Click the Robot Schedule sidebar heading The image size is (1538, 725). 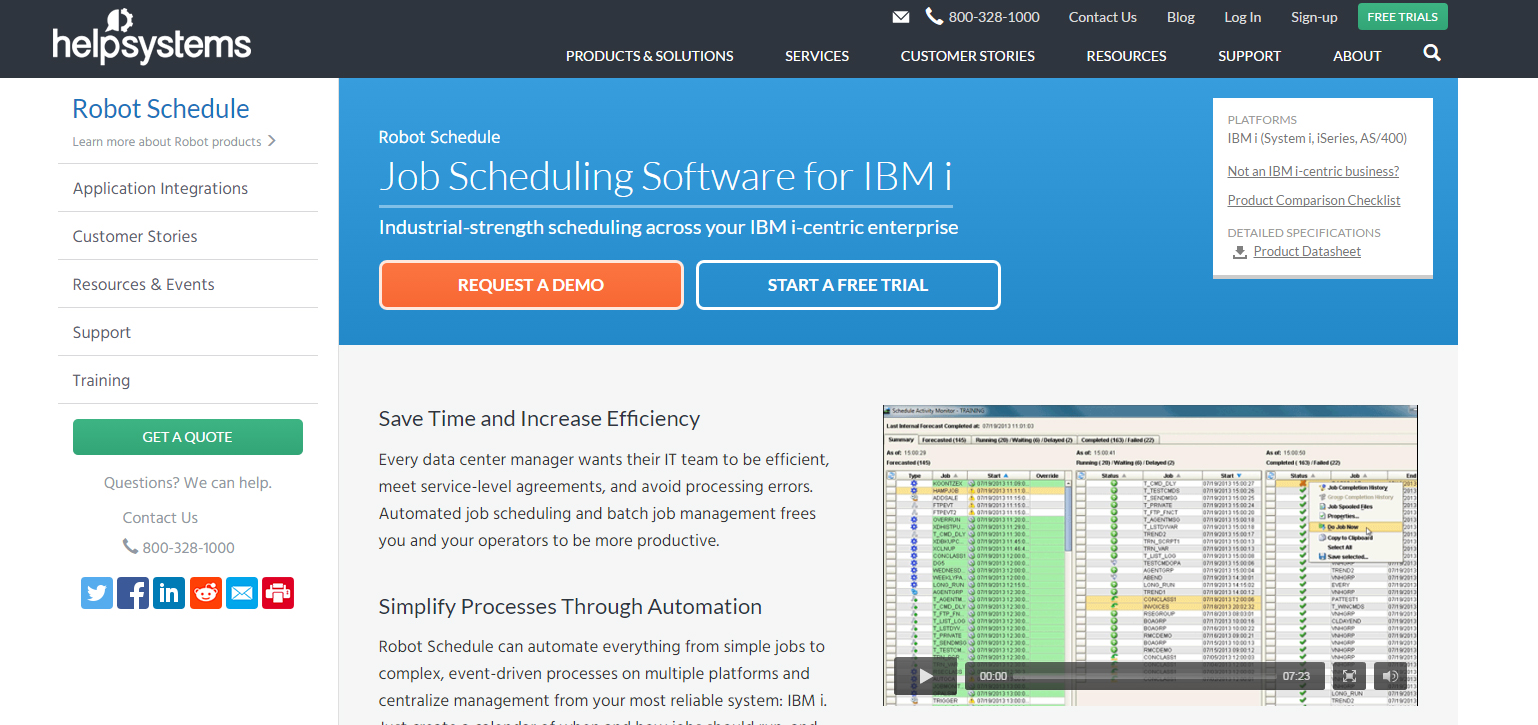161,108
